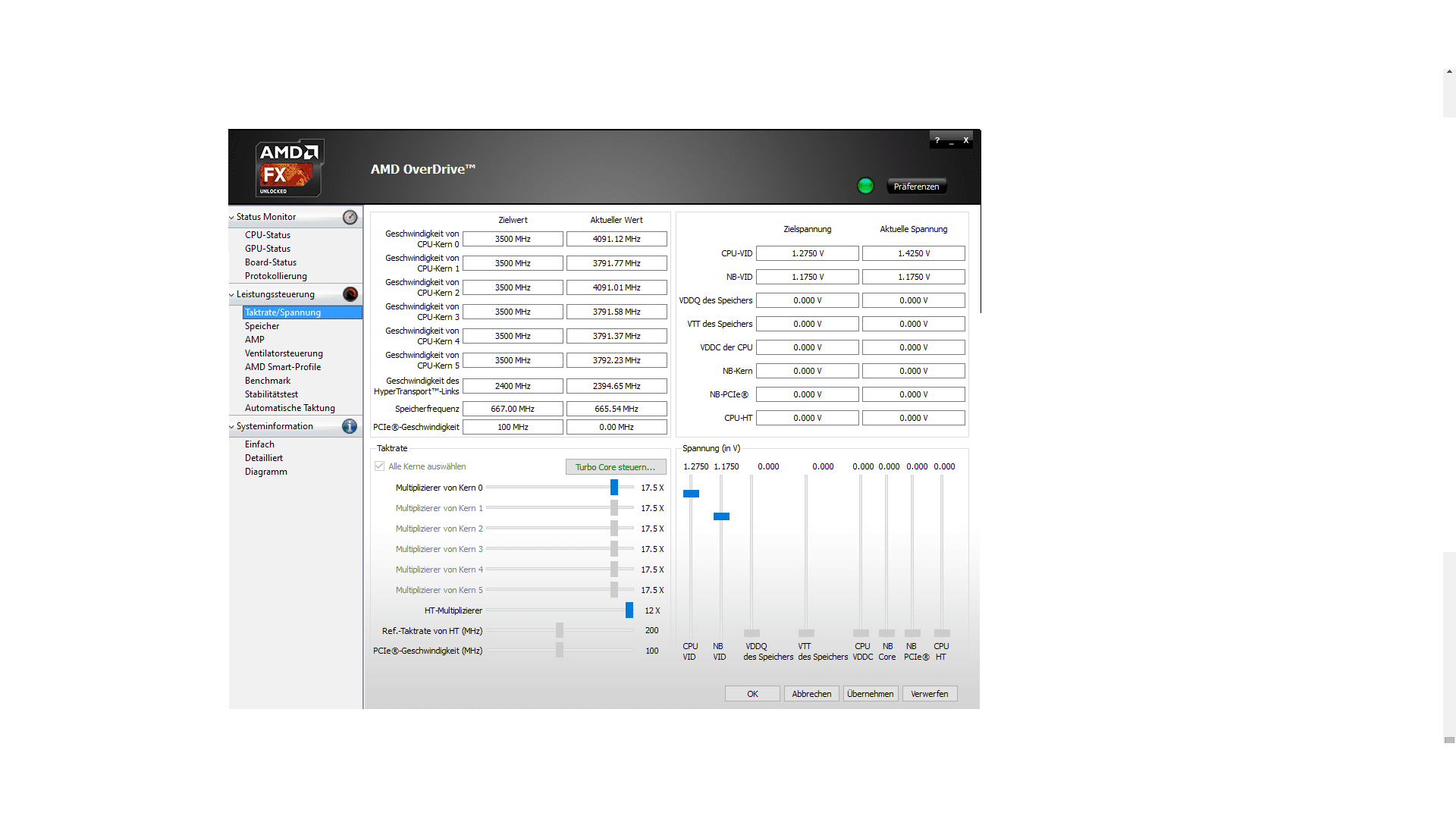
Task: Collapse the Status Monitor section
Action: pos(232,218)
